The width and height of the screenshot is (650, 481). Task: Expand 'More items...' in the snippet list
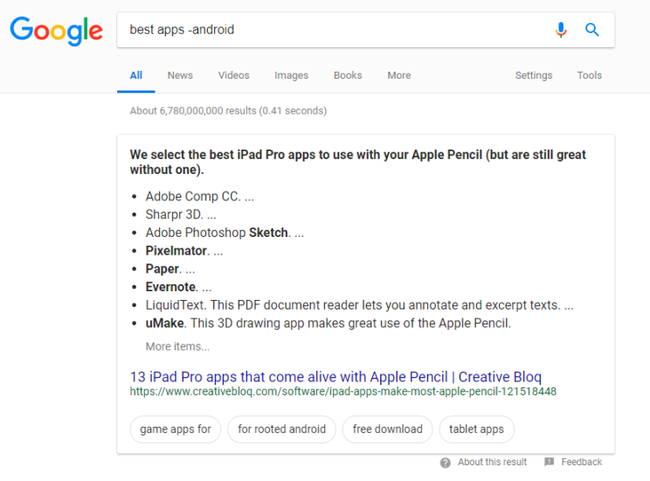[177, 347]
